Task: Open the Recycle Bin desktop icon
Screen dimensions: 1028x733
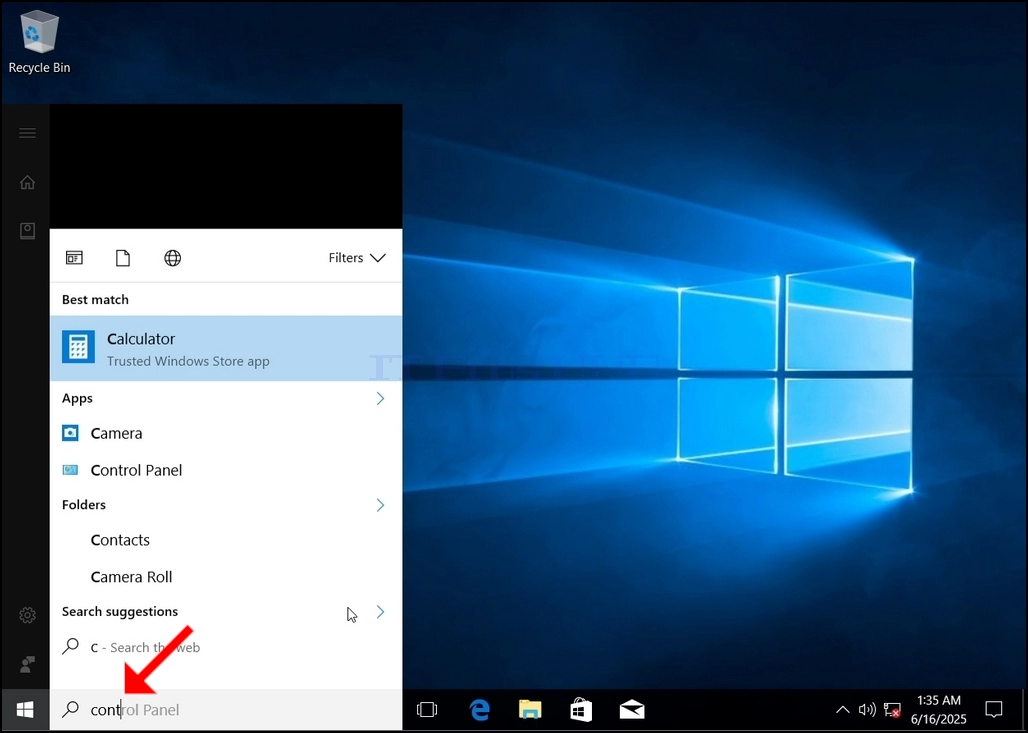Action: (39, 41)
